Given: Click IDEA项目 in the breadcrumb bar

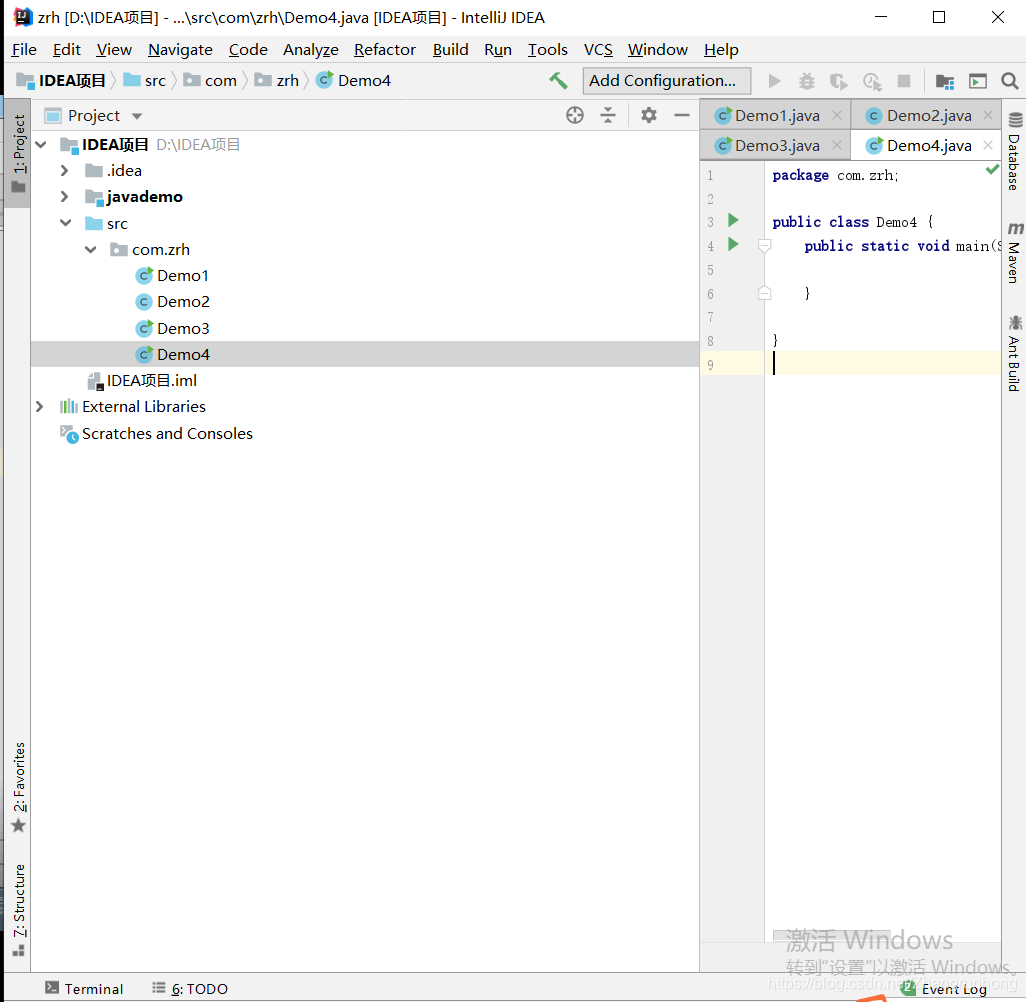Looking at the screenshot, I should point(62,81).
